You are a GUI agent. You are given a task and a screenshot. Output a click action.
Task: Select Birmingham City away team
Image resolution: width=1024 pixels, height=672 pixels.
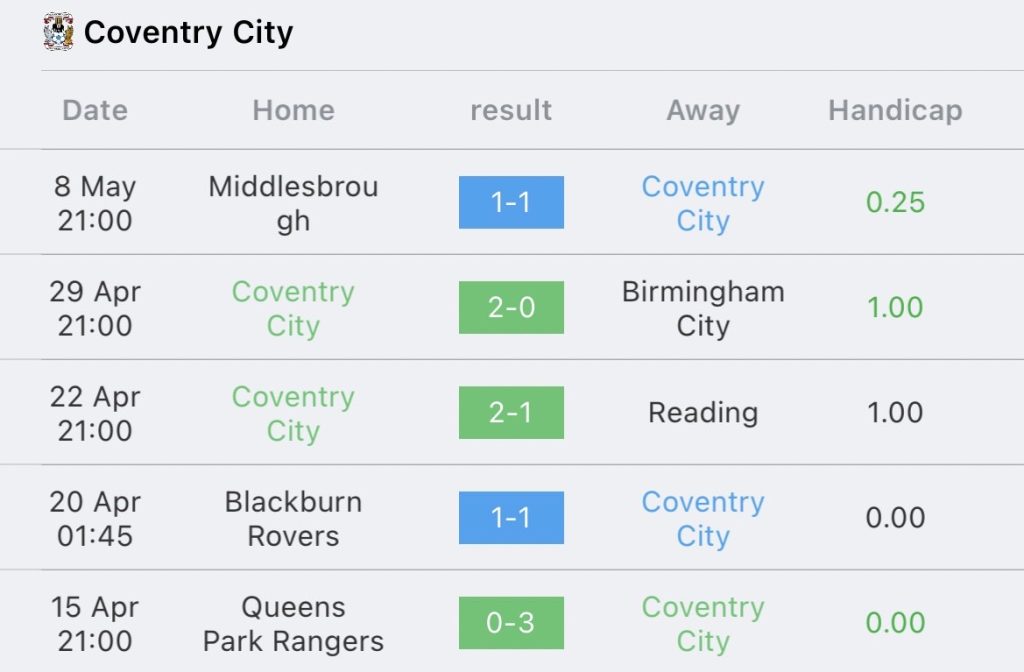pyautogui.click(x=703, y=308)
